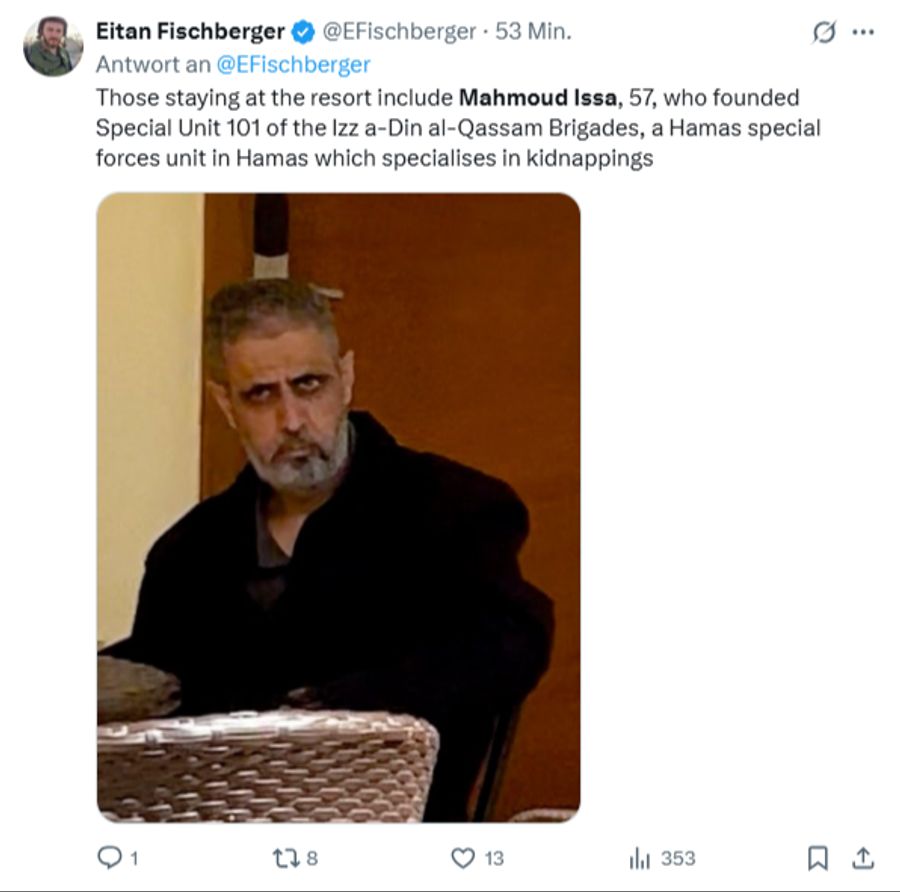Image resolution: width=900 pixels, height=892 pixels.
Task: Click the tweet text mentioning Special Unit 101
Action: (x=458, y=128)
